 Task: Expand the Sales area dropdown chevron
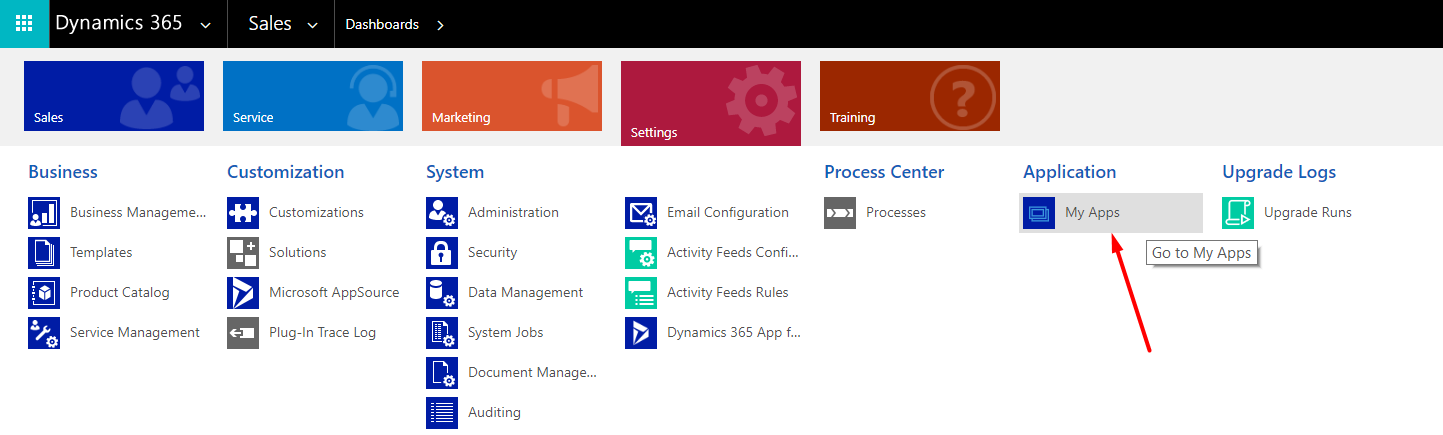[x=312, y=25]
